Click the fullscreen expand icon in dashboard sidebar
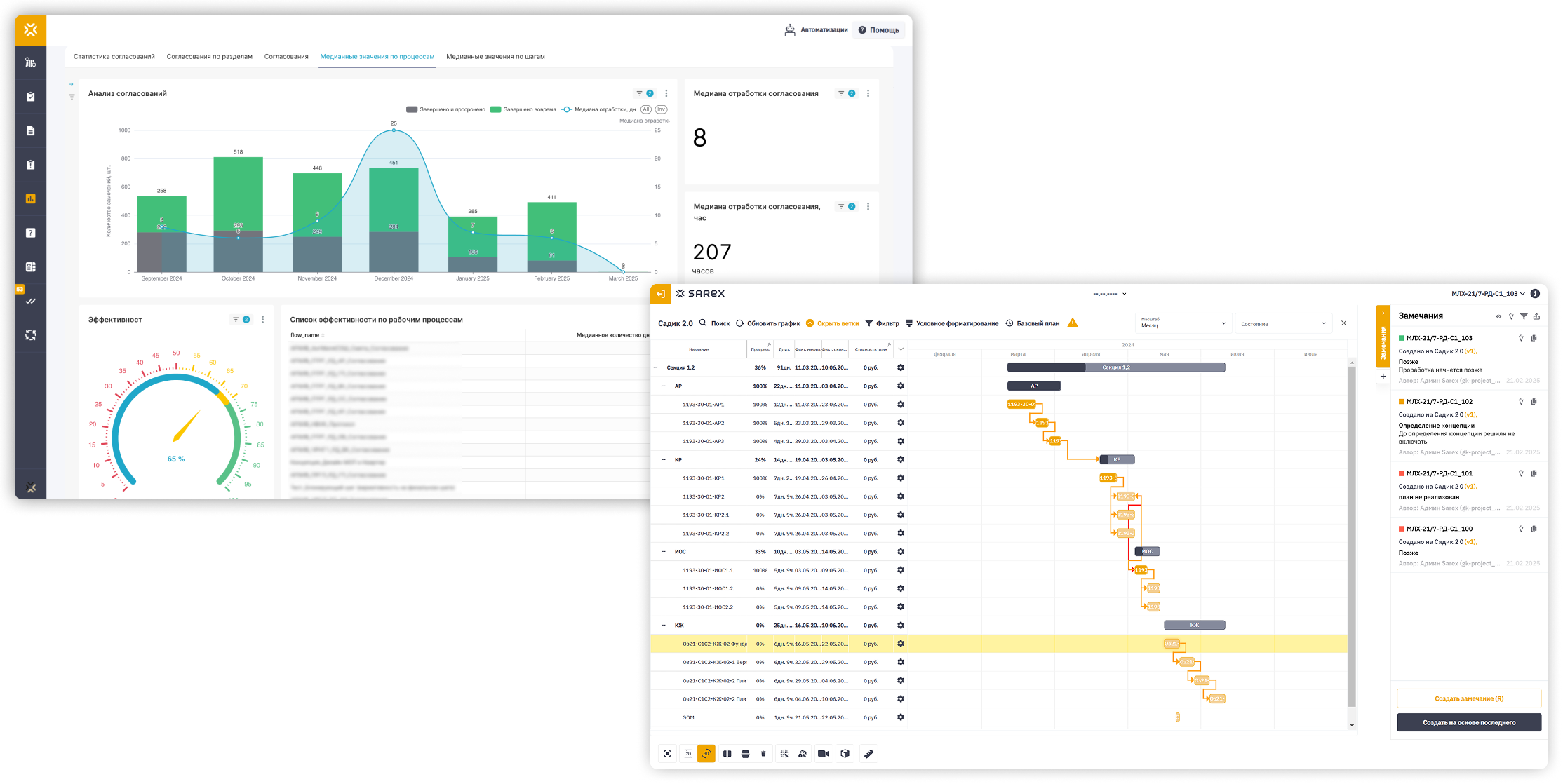 coord(30,335)
